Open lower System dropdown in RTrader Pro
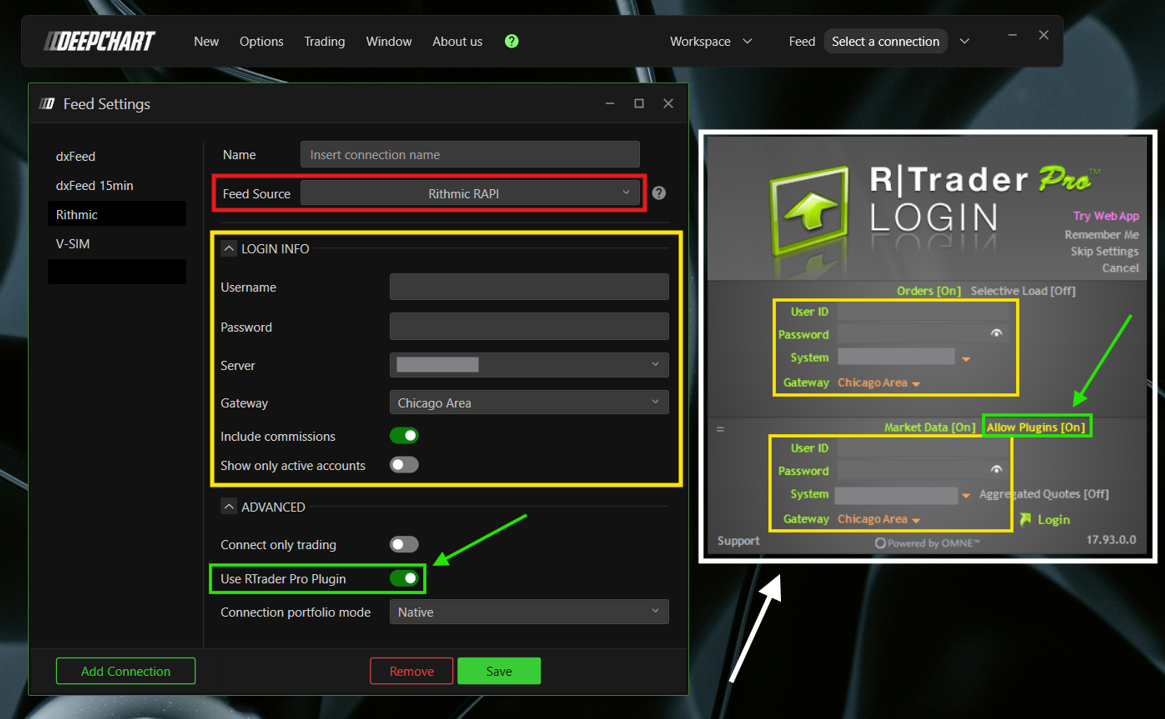The height and width of the screenshot is (719, 1165). click(966, 495)
